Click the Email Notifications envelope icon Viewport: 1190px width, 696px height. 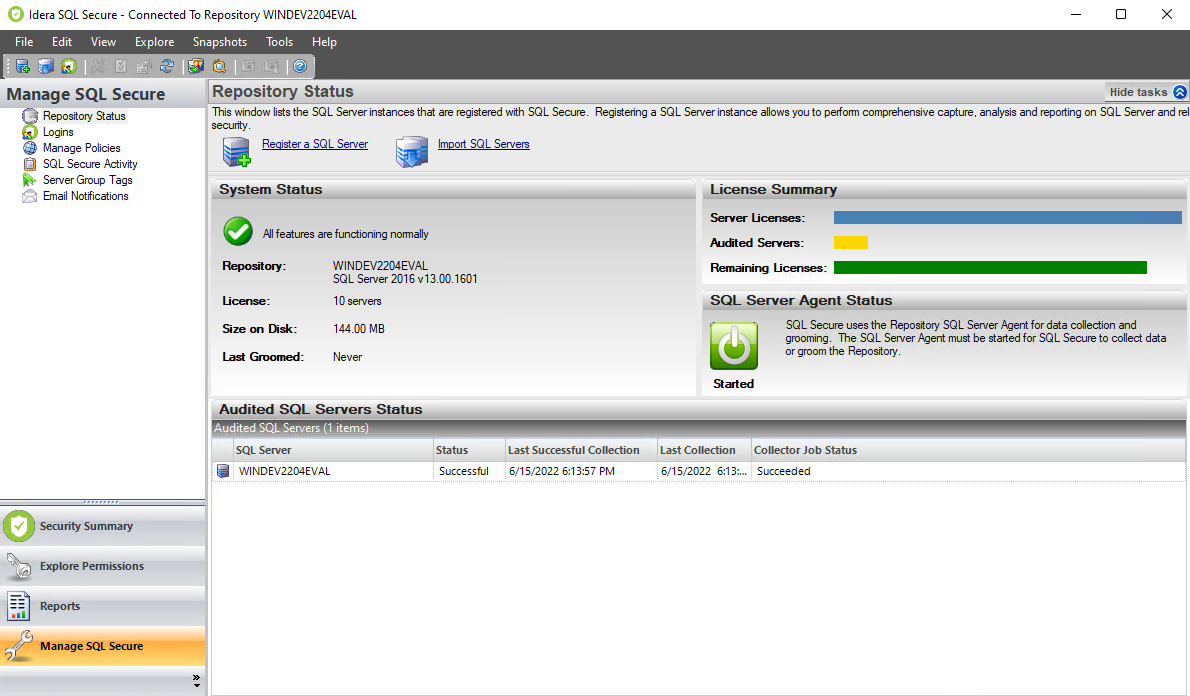pos(30,196)
